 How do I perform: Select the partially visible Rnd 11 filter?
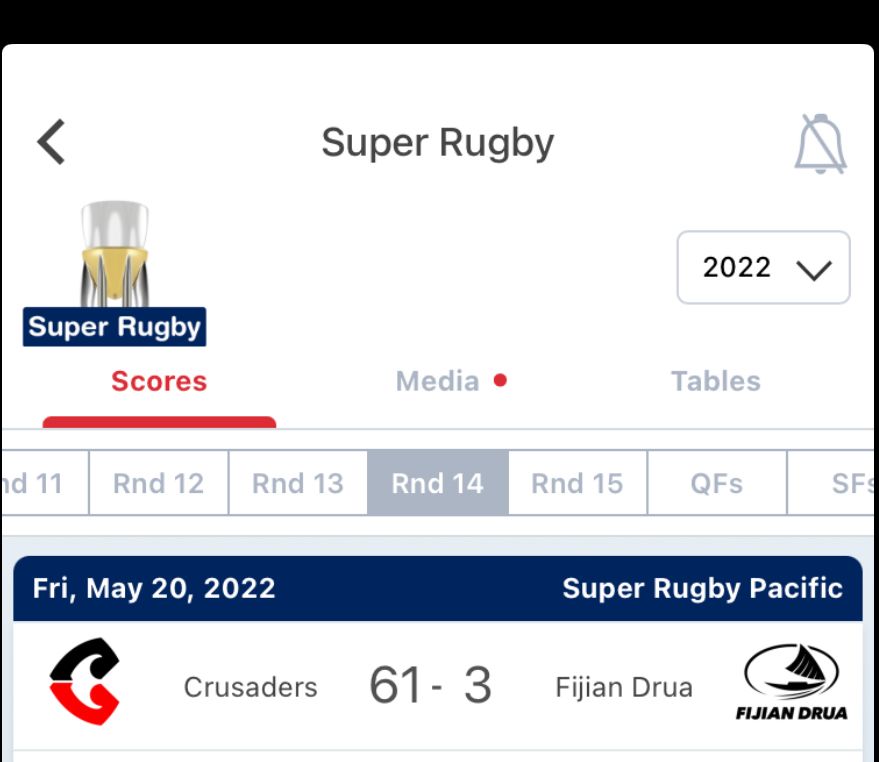point(44,483)
